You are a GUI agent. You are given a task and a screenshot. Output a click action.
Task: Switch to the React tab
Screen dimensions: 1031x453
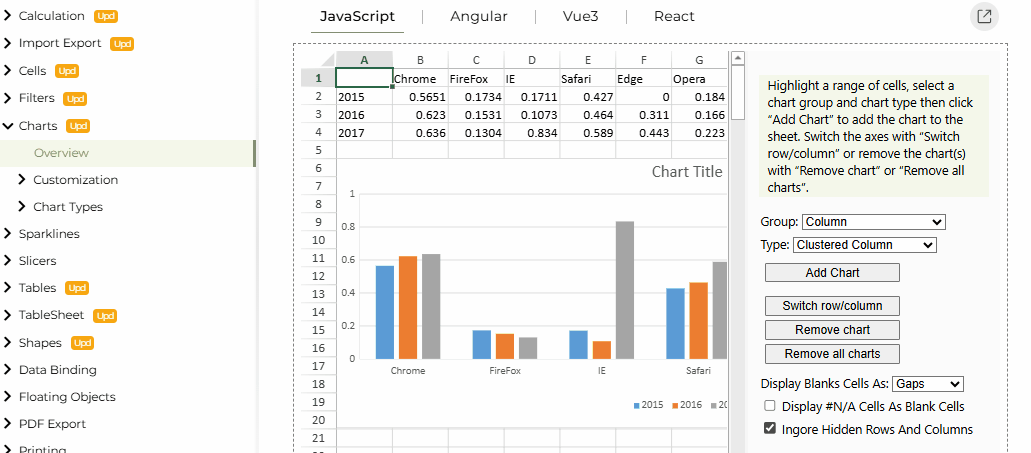(674, 17)
